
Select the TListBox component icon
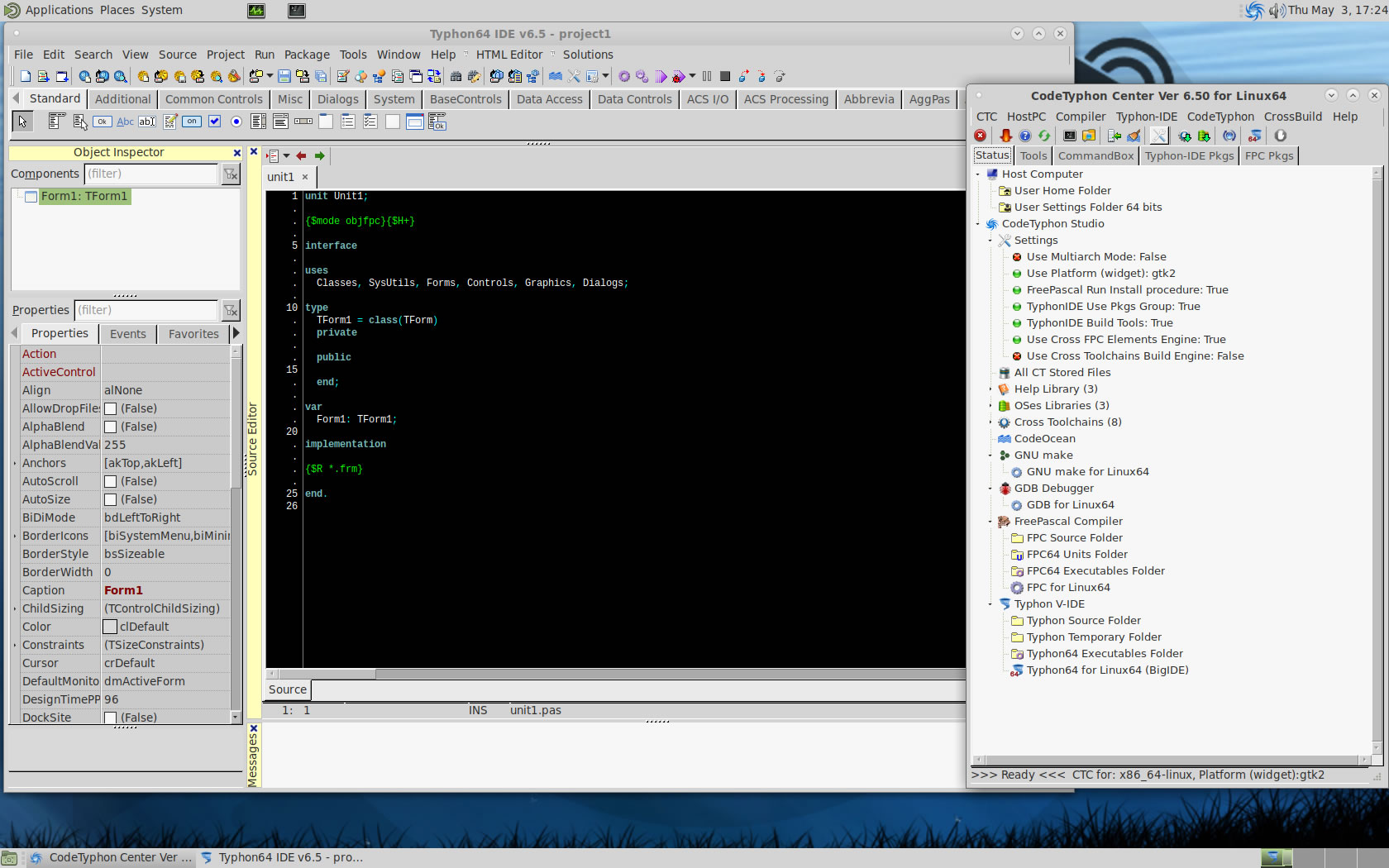259,122
